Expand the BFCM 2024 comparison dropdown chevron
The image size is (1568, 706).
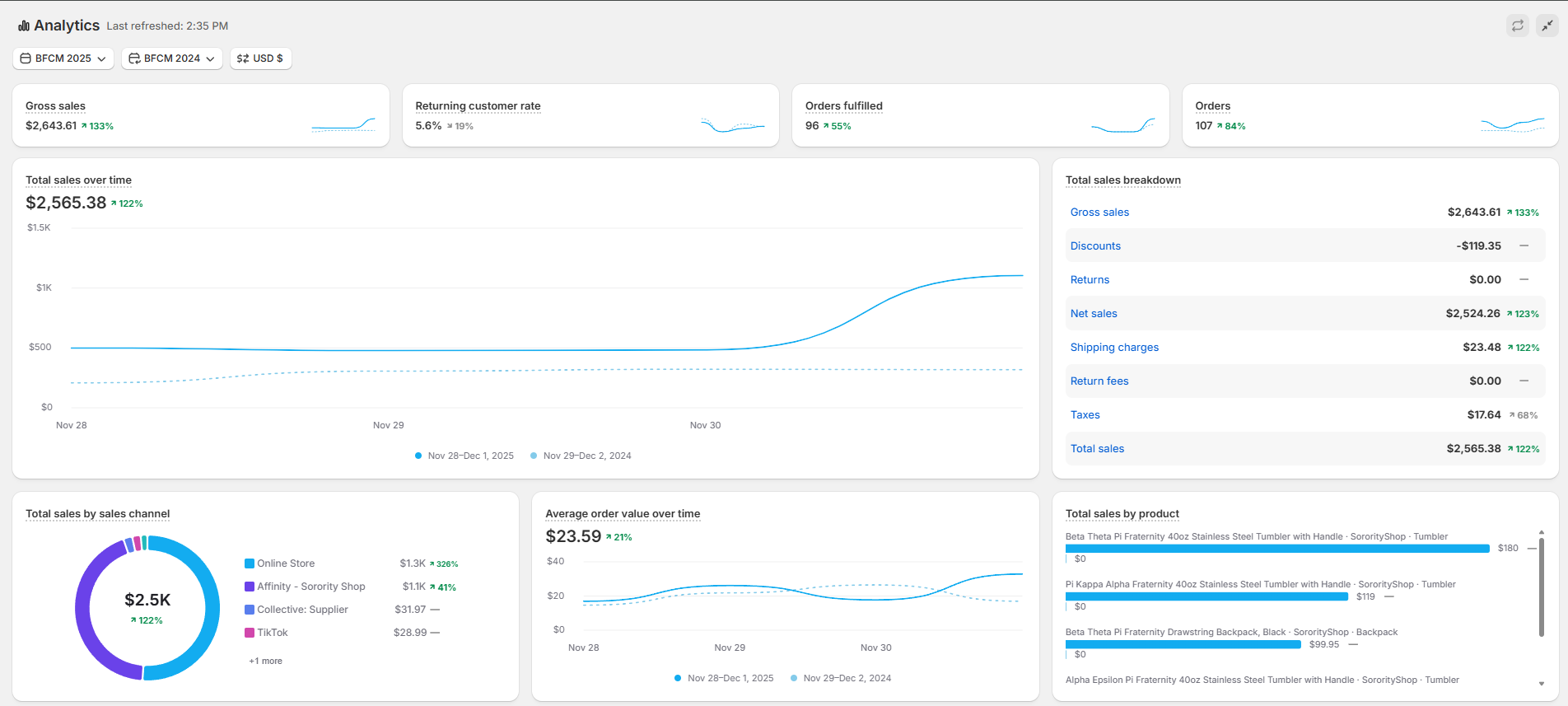tap(211, 58)
